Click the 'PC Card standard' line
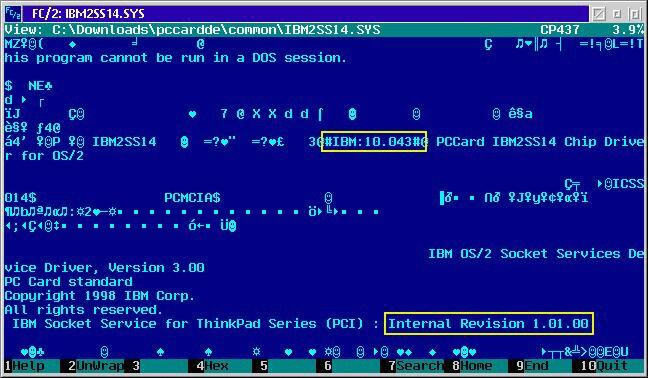 (69, 282)
